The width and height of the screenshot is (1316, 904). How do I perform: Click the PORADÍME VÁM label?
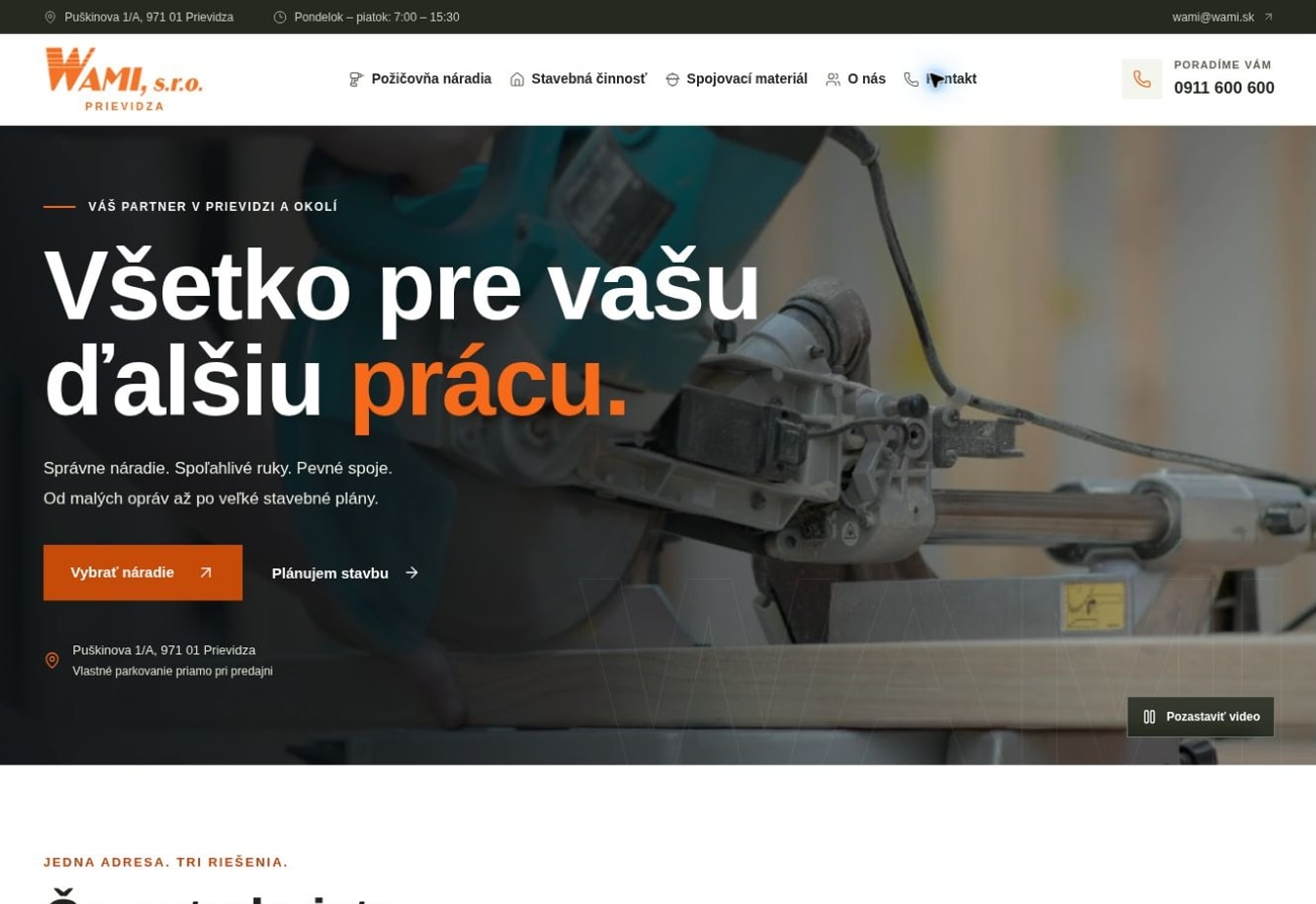[x=1223, y=65]
